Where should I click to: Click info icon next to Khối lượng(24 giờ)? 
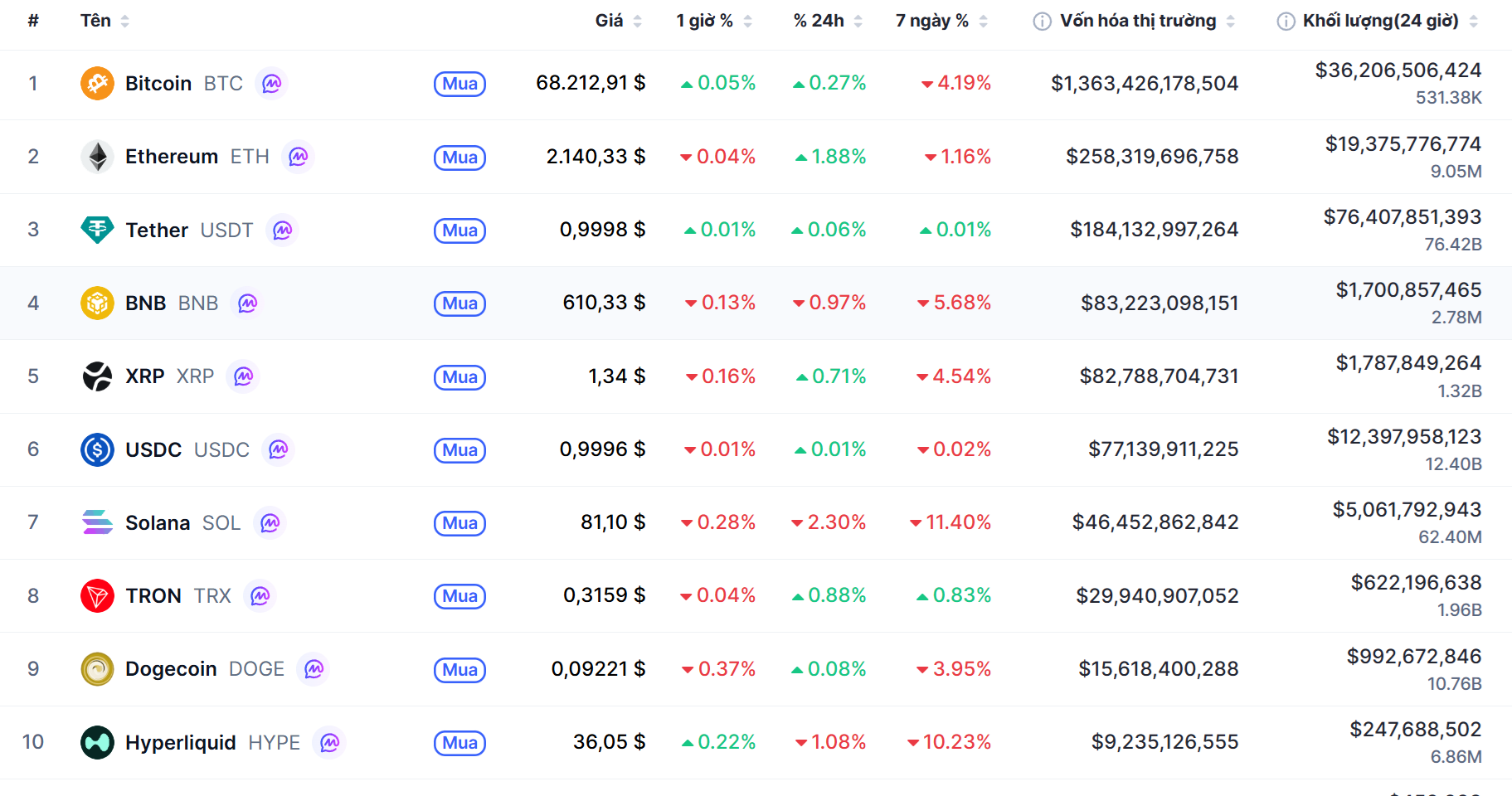point(1285,22)
